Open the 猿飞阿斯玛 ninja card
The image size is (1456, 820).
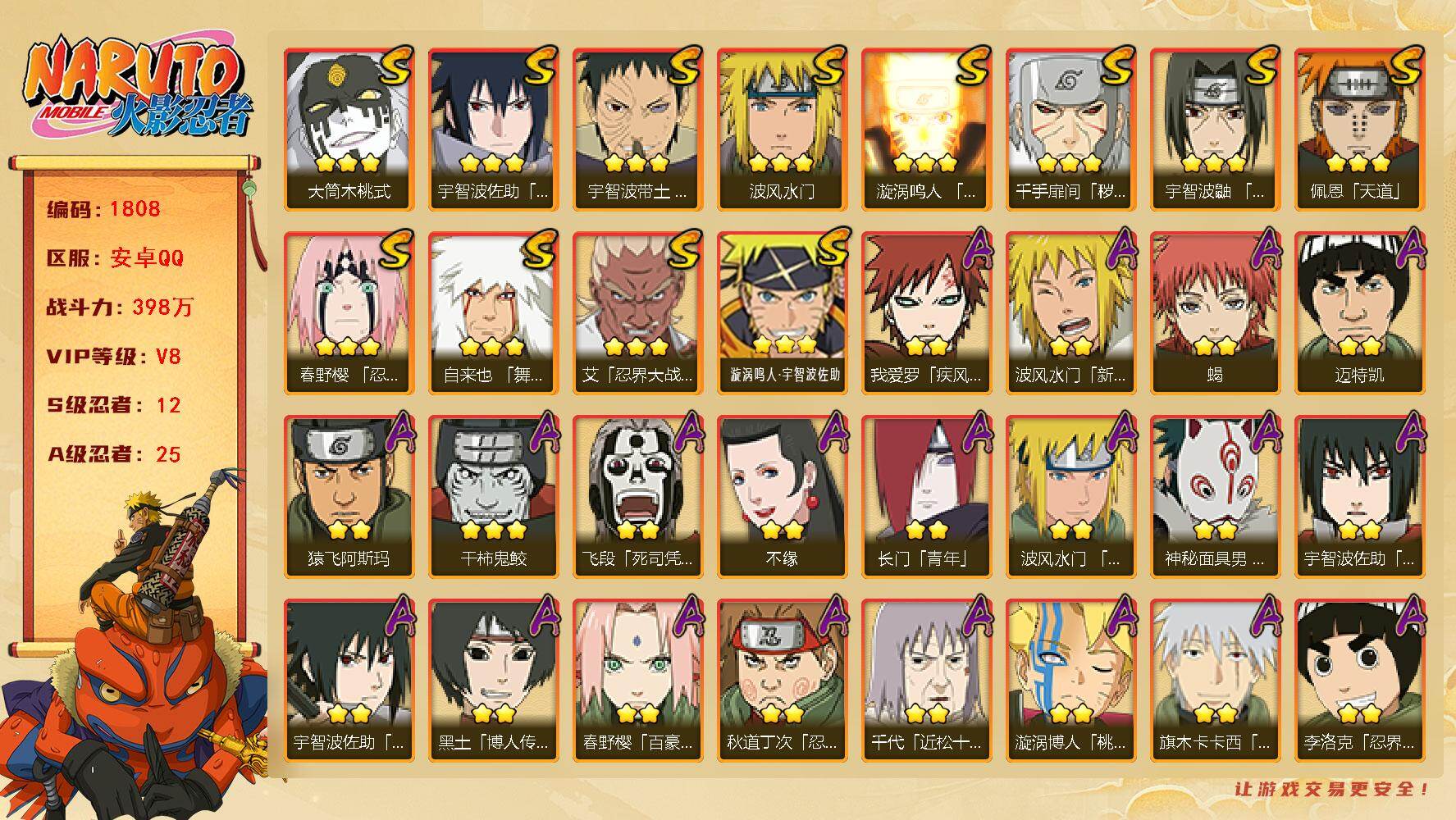tap(349, 496)
